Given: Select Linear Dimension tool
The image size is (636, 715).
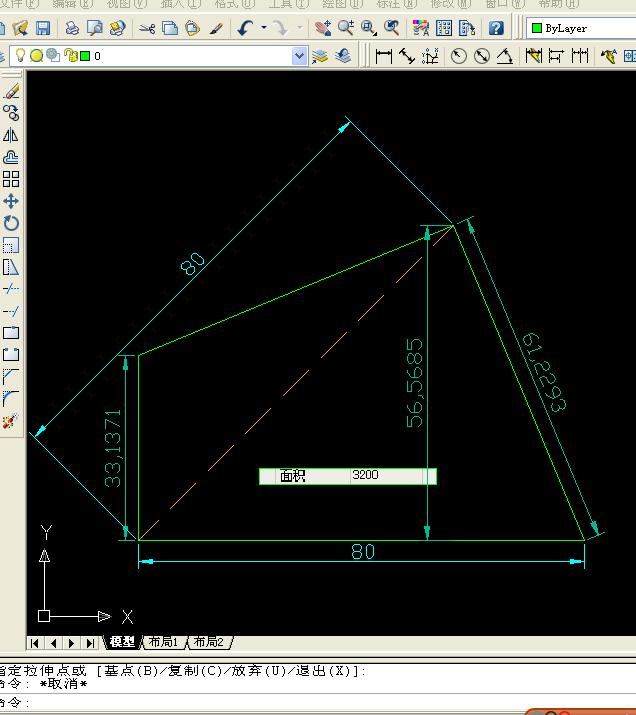Looking at the screenshot, I should [383, 56].
